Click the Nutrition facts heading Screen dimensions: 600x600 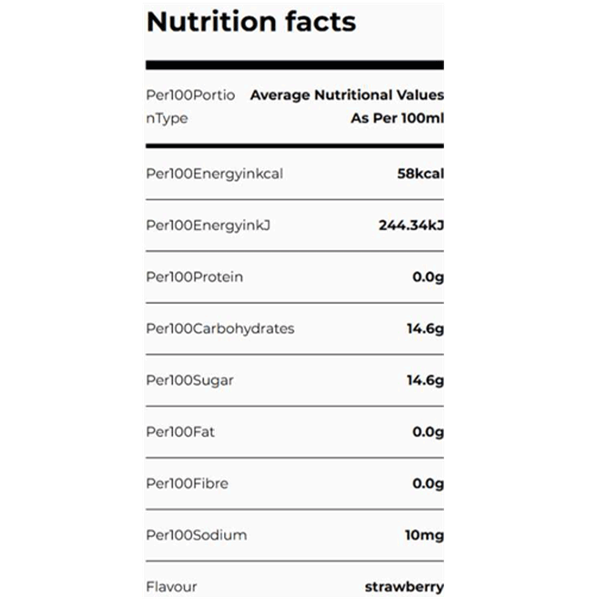click(251, 22)
